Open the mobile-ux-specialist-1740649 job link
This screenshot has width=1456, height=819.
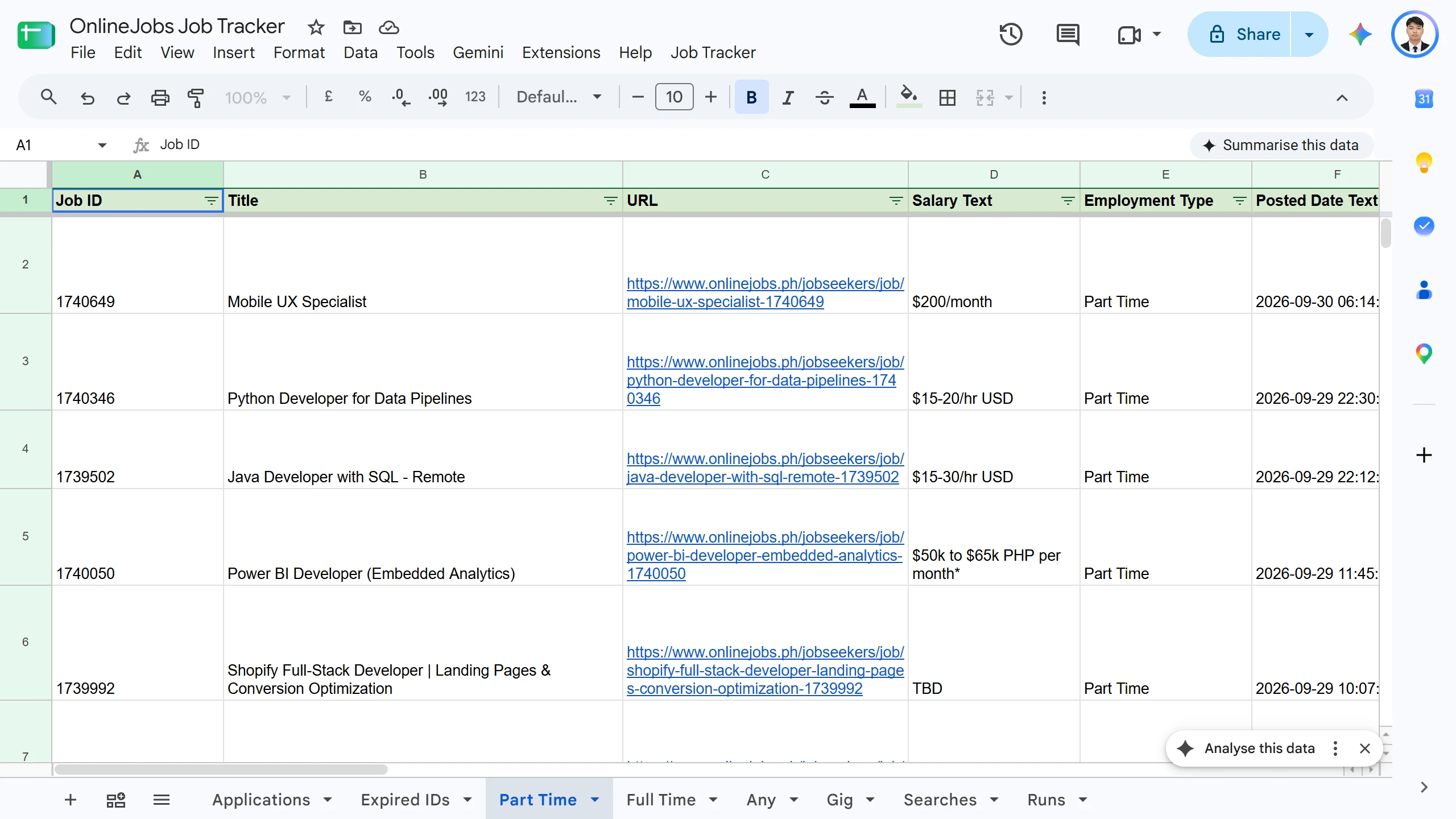tap(765, 292)
